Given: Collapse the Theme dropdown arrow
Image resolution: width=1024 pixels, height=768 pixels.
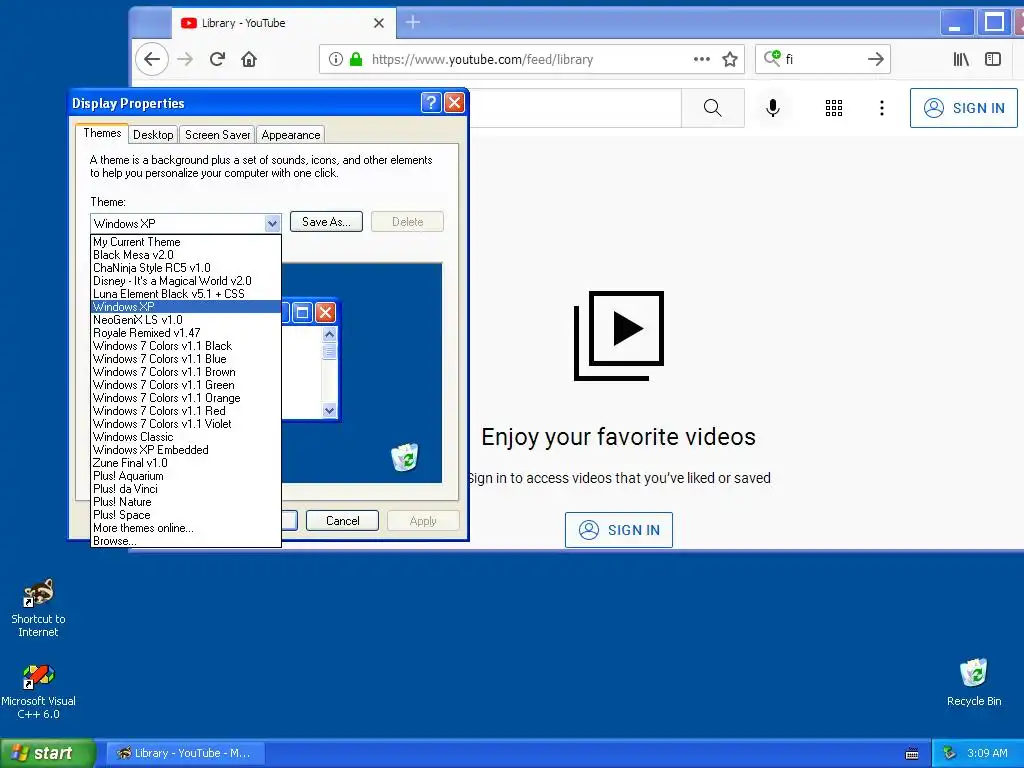Looking at the screenshot, I should (x=272, y=223).
